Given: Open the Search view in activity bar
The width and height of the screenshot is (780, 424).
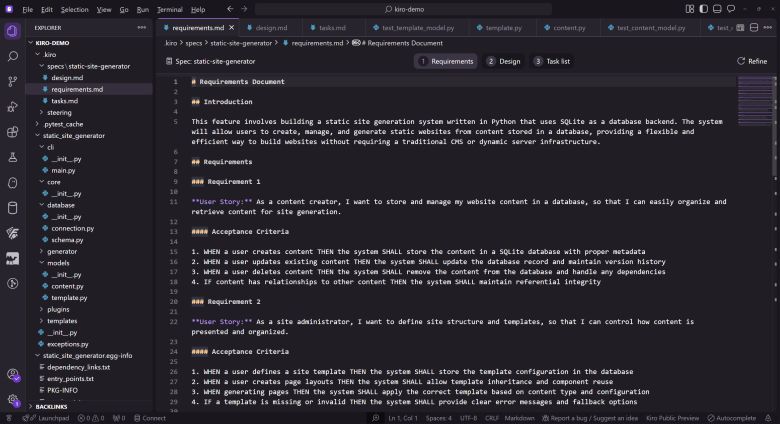Looking at the screenshot, I should coord(12,56).
